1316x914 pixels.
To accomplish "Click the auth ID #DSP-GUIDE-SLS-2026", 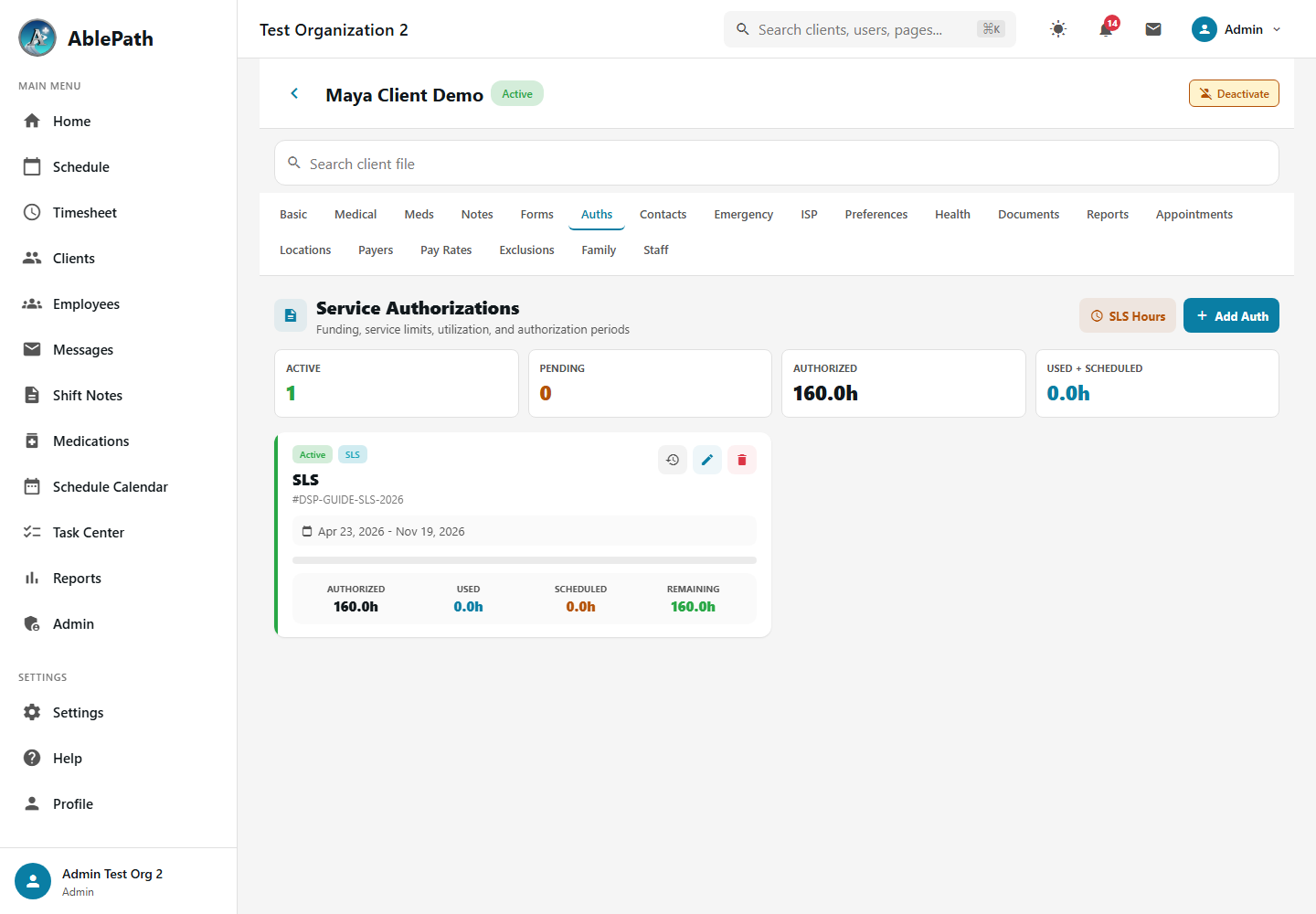I will click(x=348, y=500).
